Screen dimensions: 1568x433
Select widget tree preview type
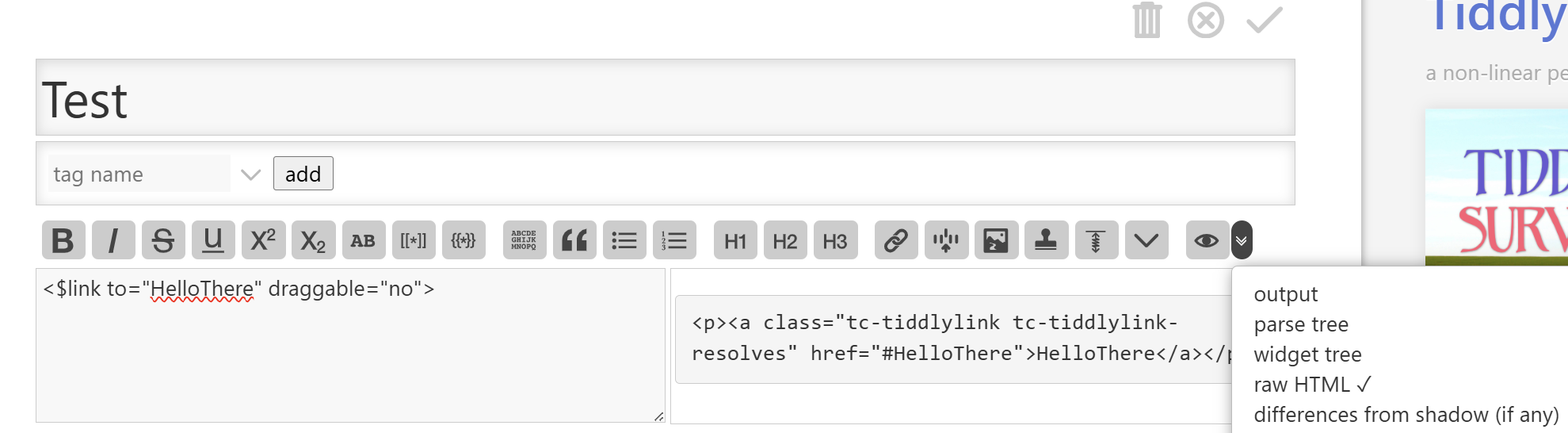[1307, 354]
